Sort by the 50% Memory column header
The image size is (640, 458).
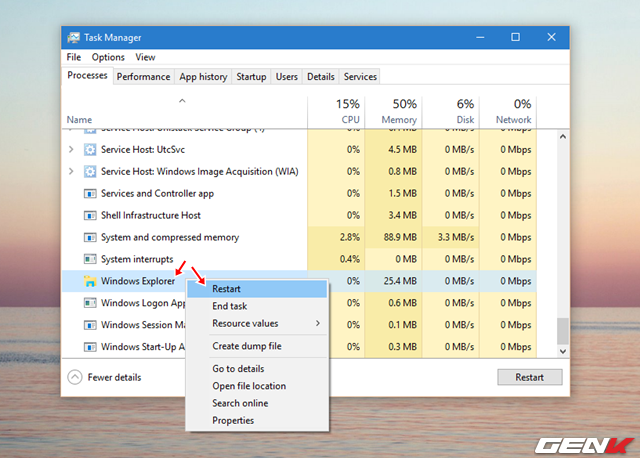pyautogui.click(x=393, y=111)
